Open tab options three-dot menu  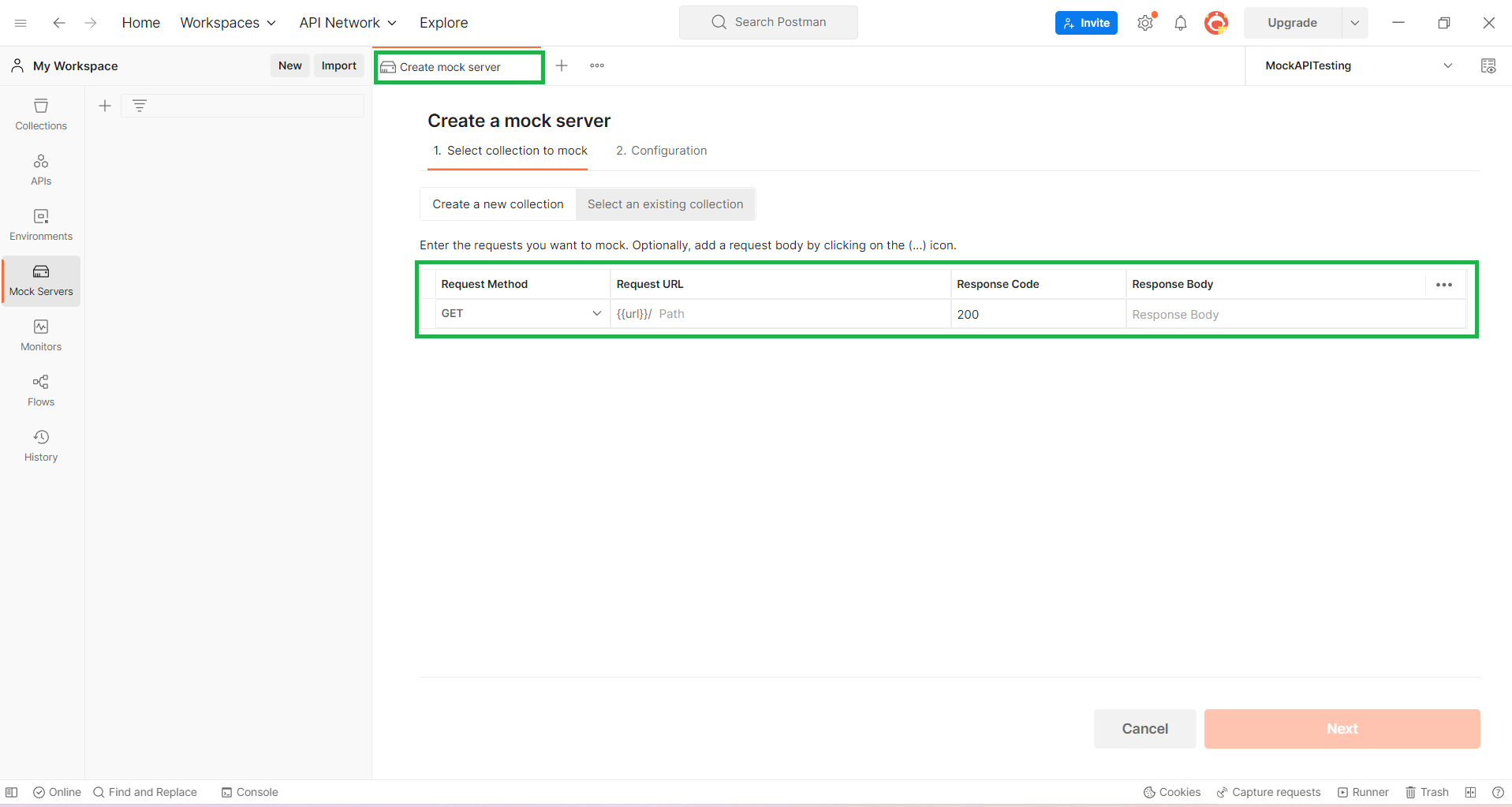pos(597,65)
